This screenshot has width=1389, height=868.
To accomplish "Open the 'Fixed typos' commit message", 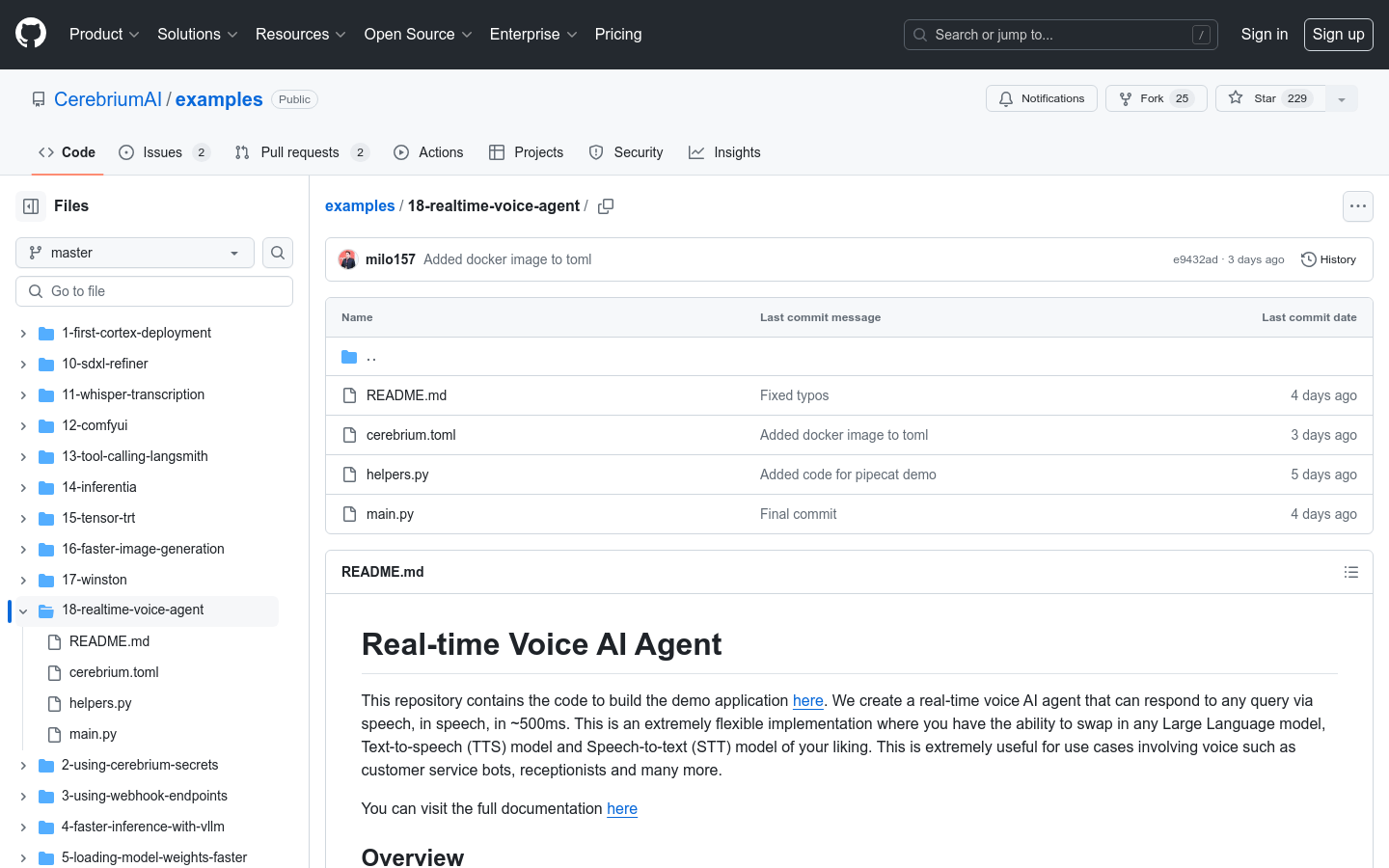I will (794, 395).
